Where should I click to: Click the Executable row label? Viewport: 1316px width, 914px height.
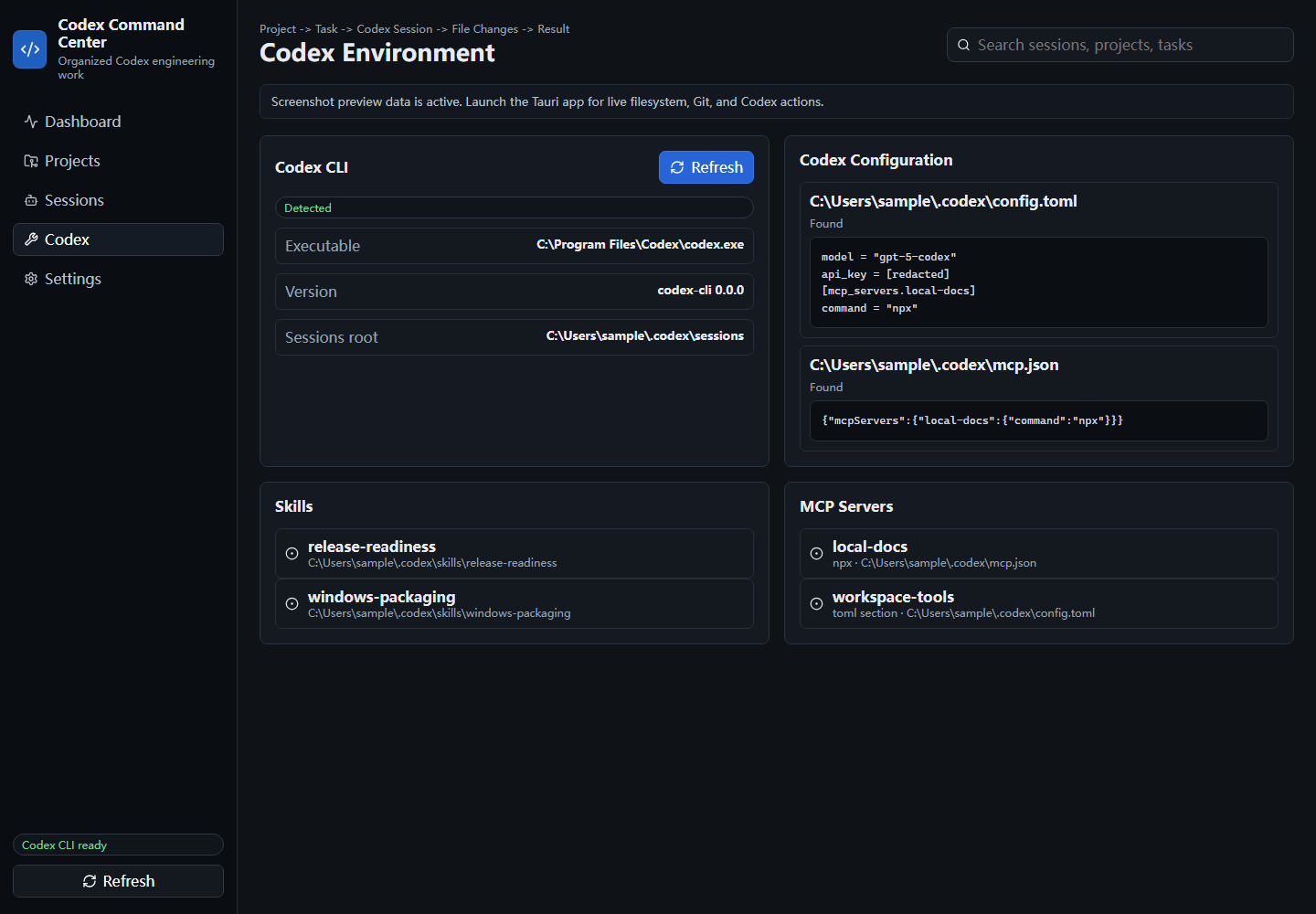point(323,246)
